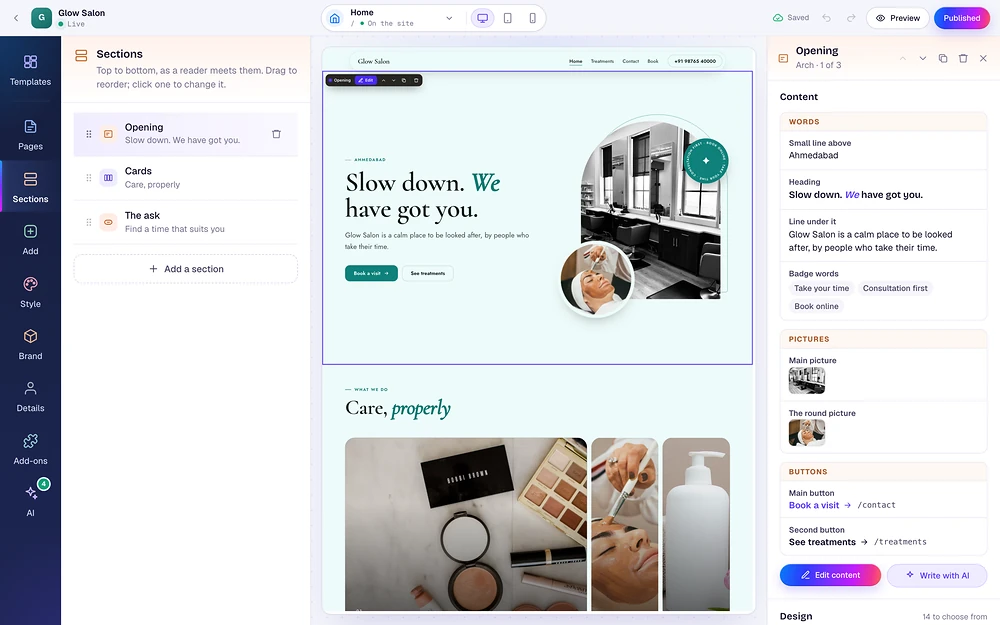Redo the last change

pyautogui.click(x=851, y=18)
